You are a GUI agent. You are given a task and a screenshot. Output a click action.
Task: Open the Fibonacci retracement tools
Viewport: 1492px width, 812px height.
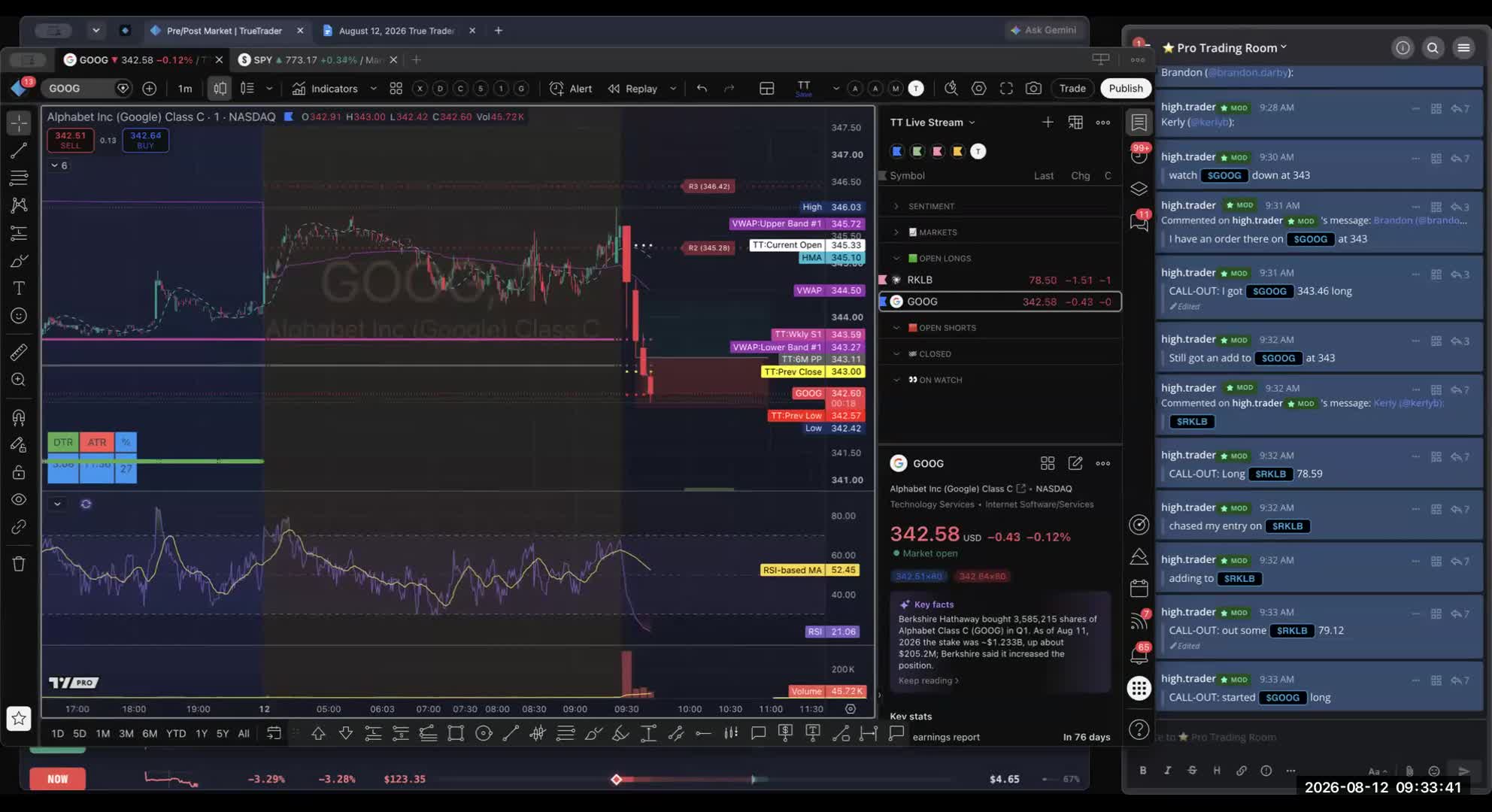19,177
